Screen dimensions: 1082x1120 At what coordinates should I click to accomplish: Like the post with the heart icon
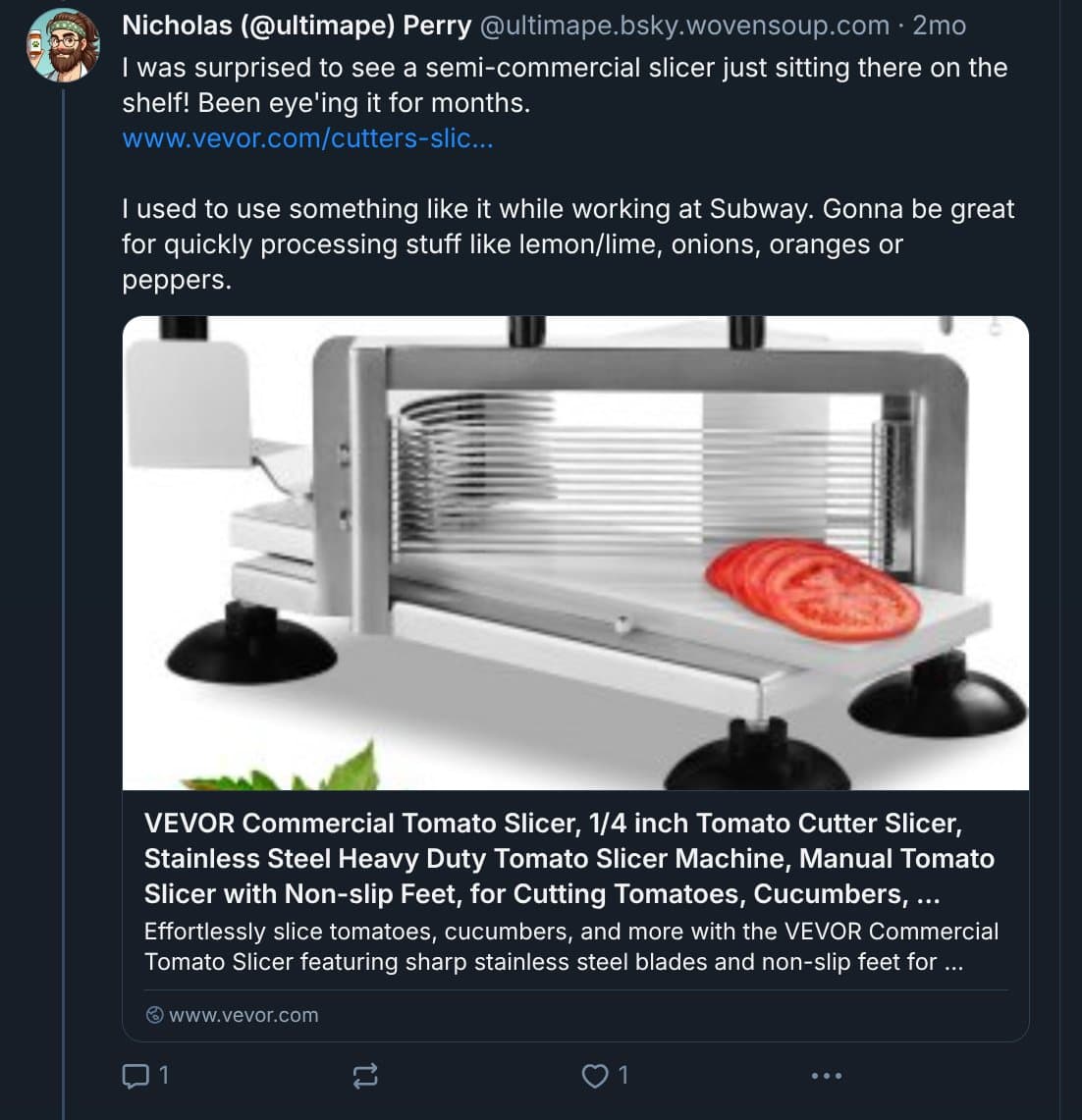tap(594, 1076)
